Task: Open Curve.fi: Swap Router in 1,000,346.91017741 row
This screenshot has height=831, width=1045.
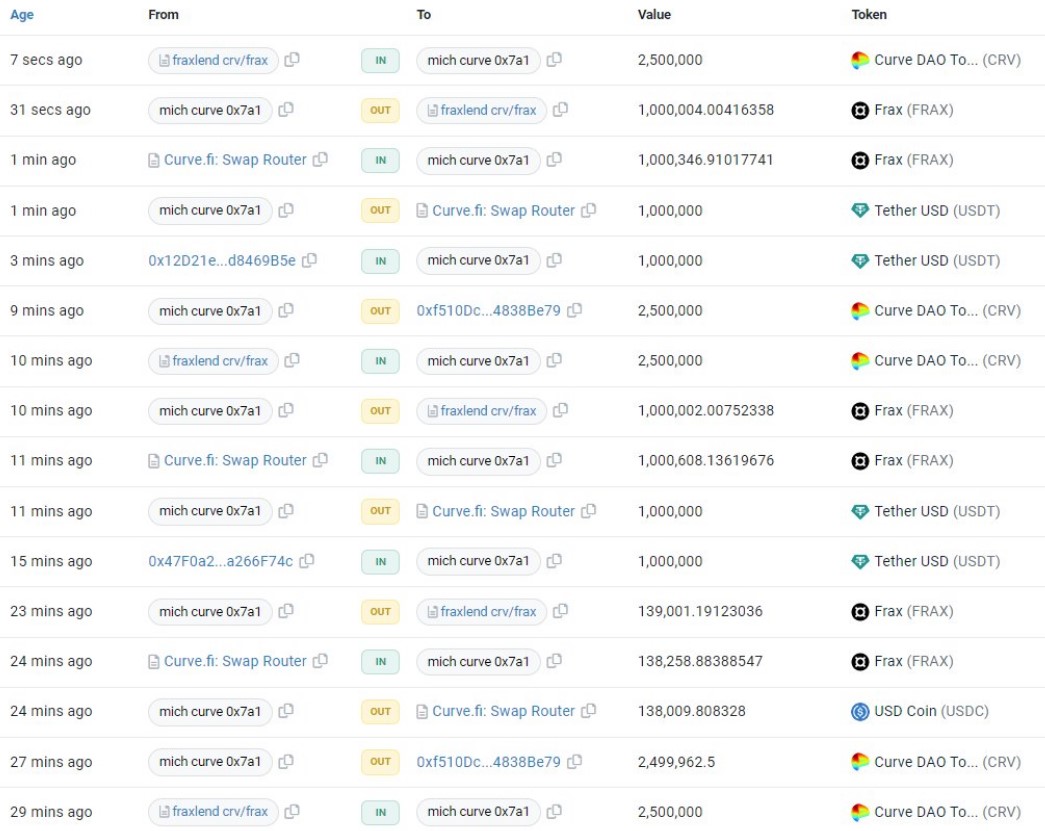Action: click(x=235, y=160)
